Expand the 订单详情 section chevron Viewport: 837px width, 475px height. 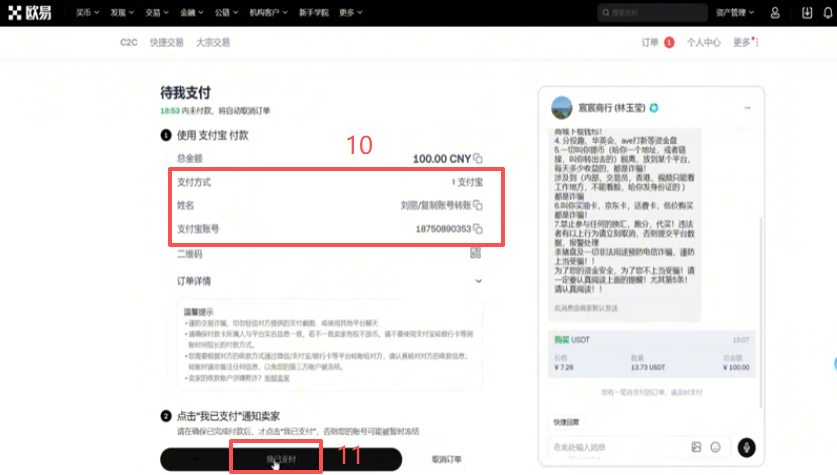[478, 281]
